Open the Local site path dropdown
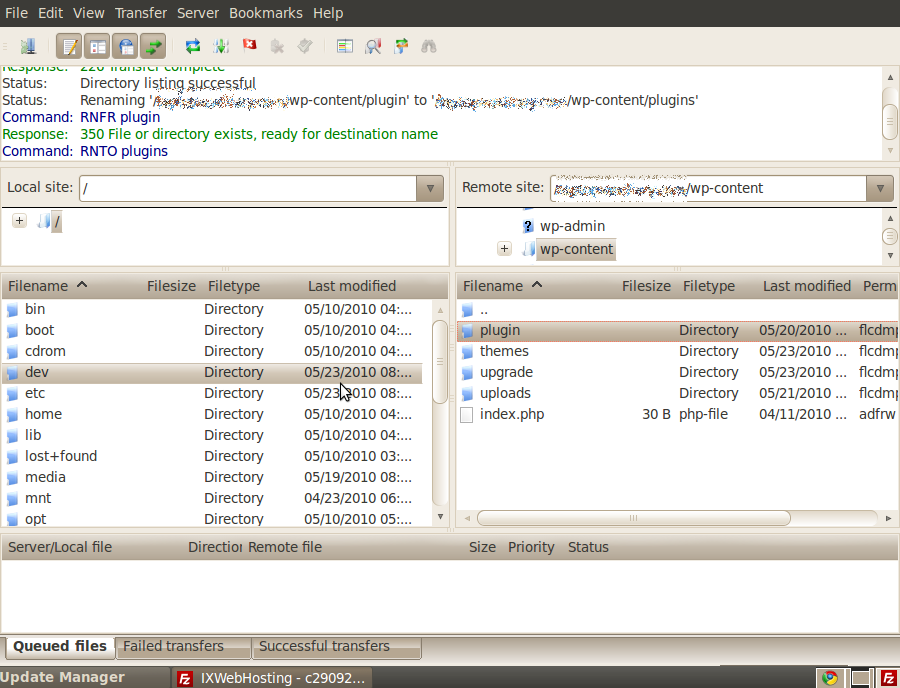This screenshot has width=900, height=688. pyautogui.click(x=430, y=188)
